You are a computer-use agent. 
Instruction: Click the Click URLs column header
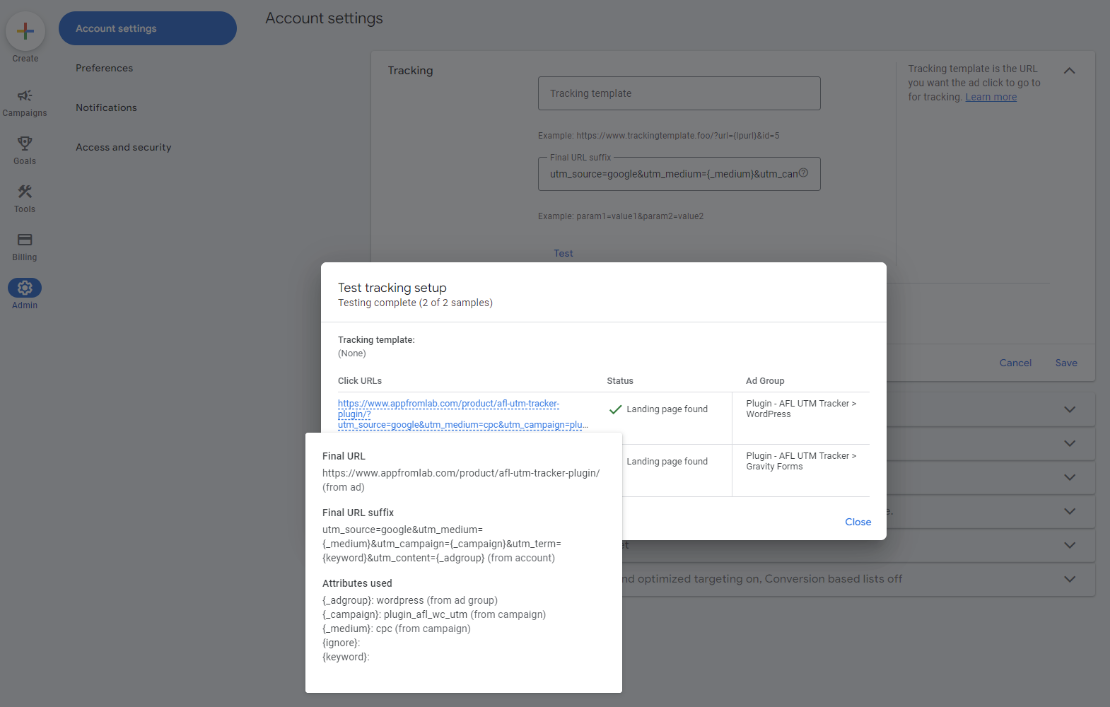360,381
